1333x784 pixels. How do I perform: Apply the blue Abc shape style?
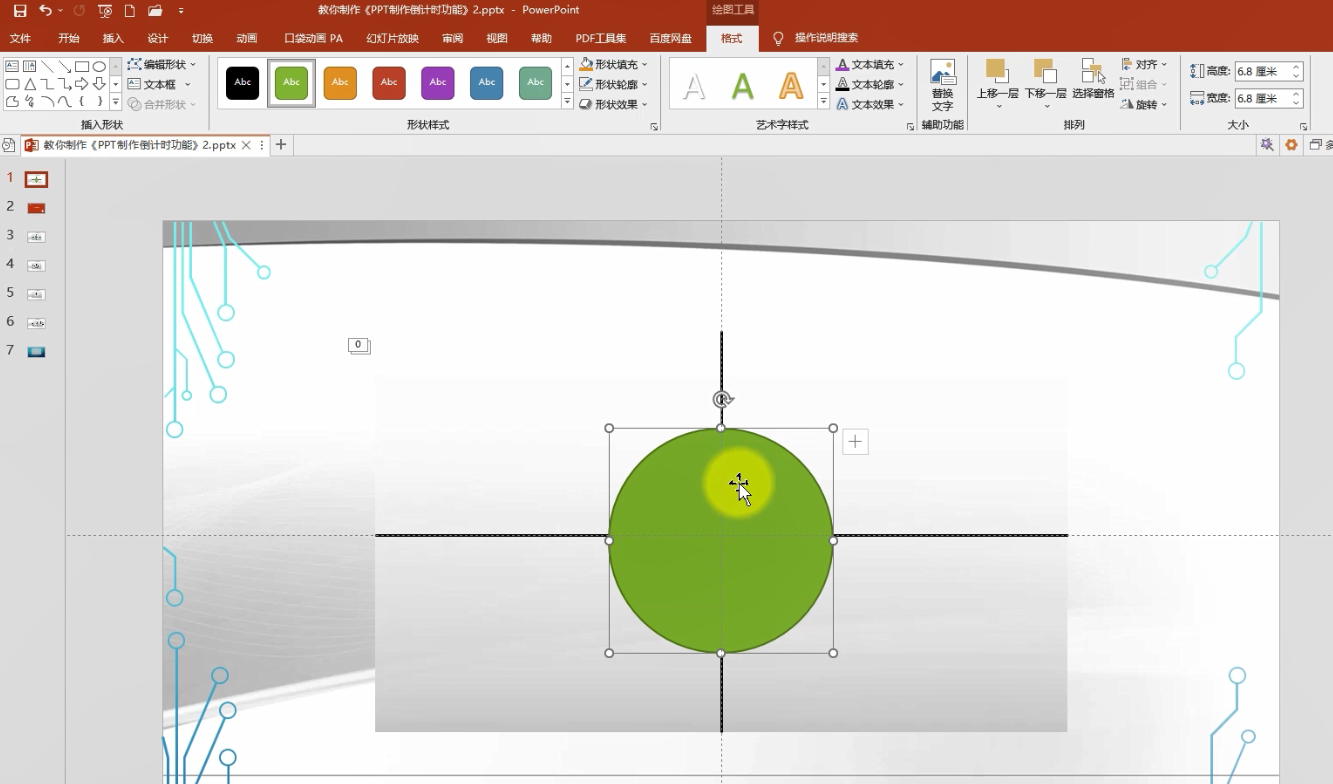coord(487,83)
